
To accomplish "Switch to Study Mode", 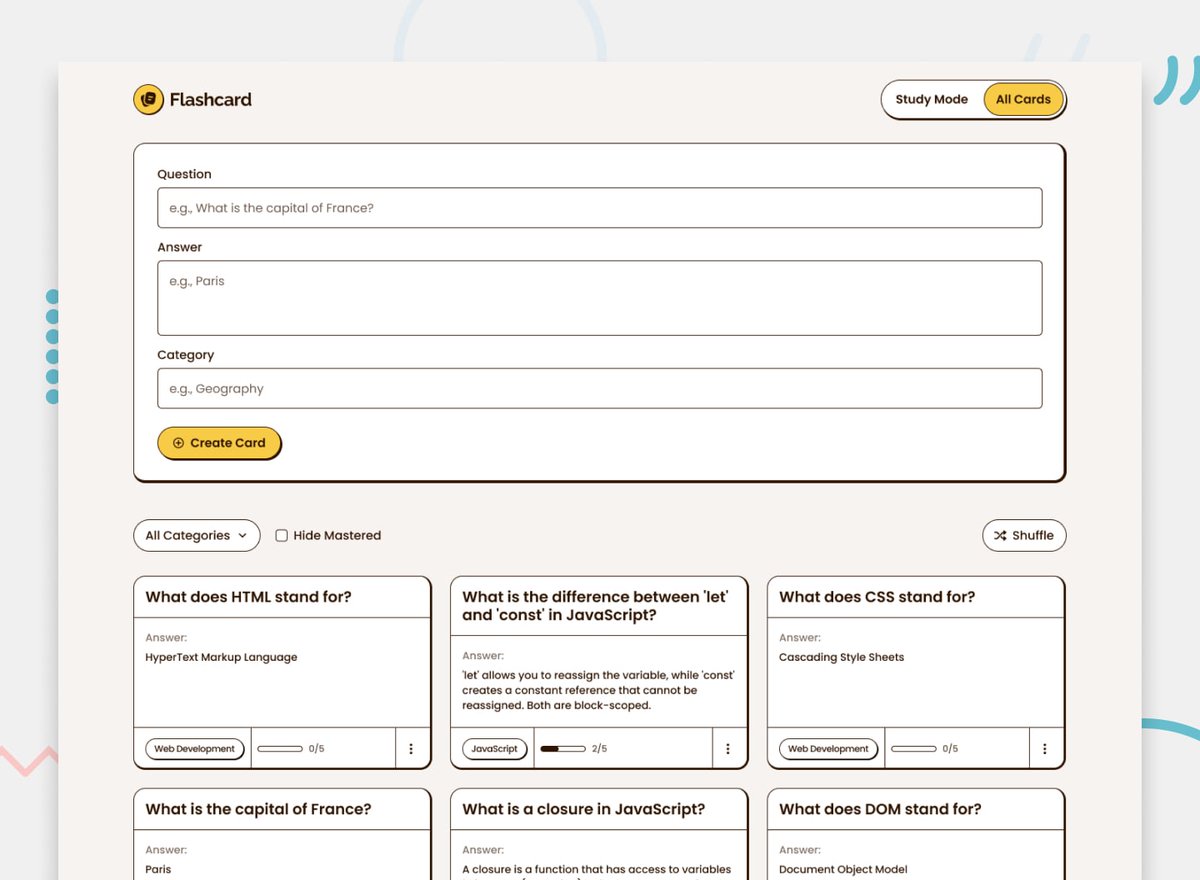I will 932,99.
